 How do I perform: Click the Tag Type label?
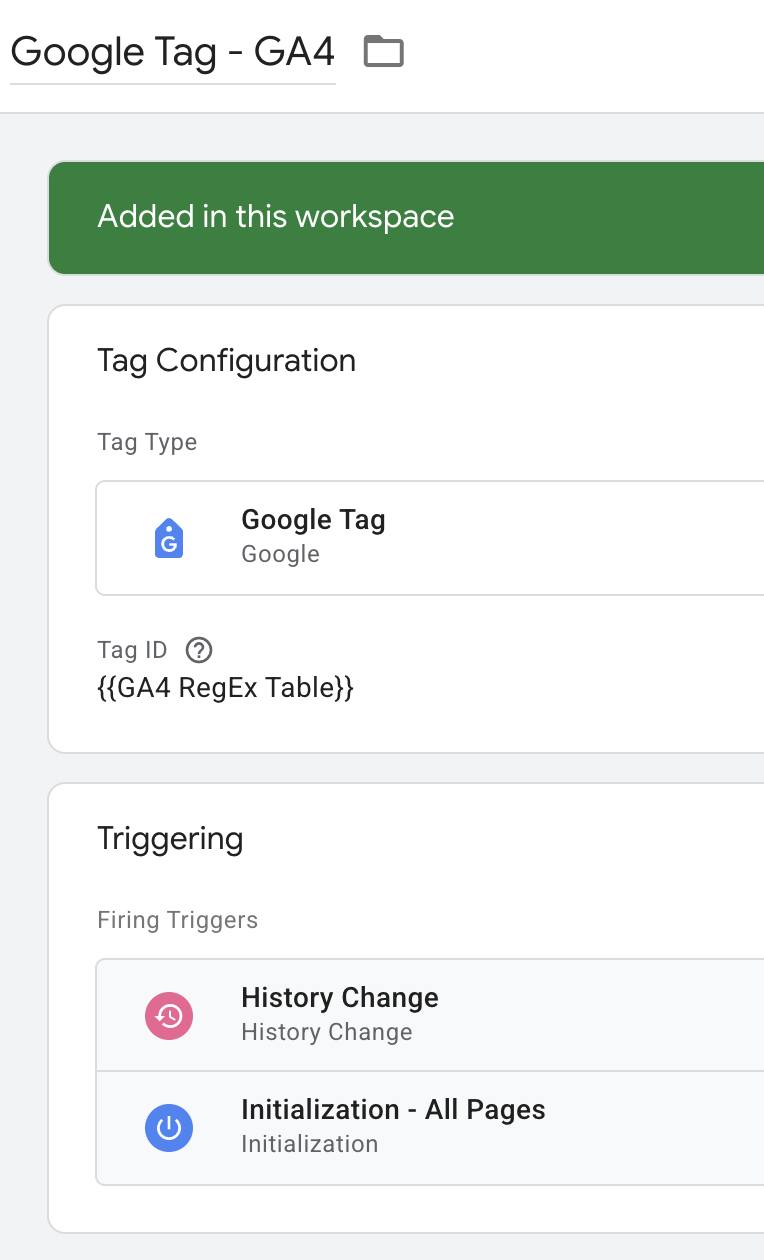pyautogui.click(x=147, y=442)
